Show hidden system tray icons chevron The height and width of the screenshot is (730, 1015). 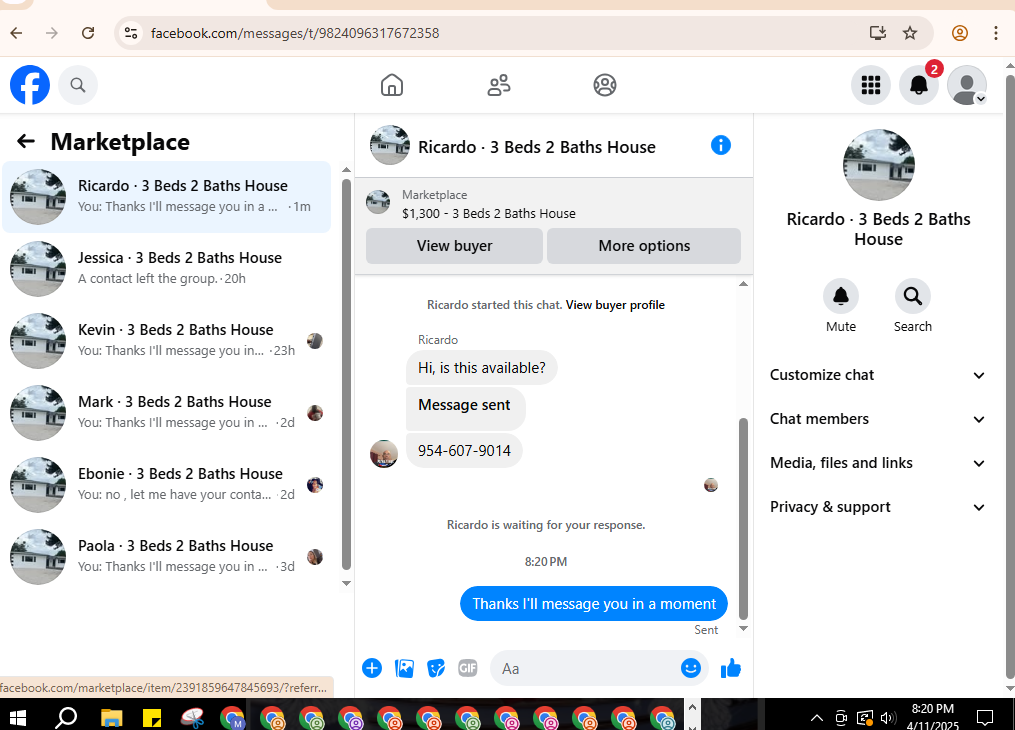point(817,717)
